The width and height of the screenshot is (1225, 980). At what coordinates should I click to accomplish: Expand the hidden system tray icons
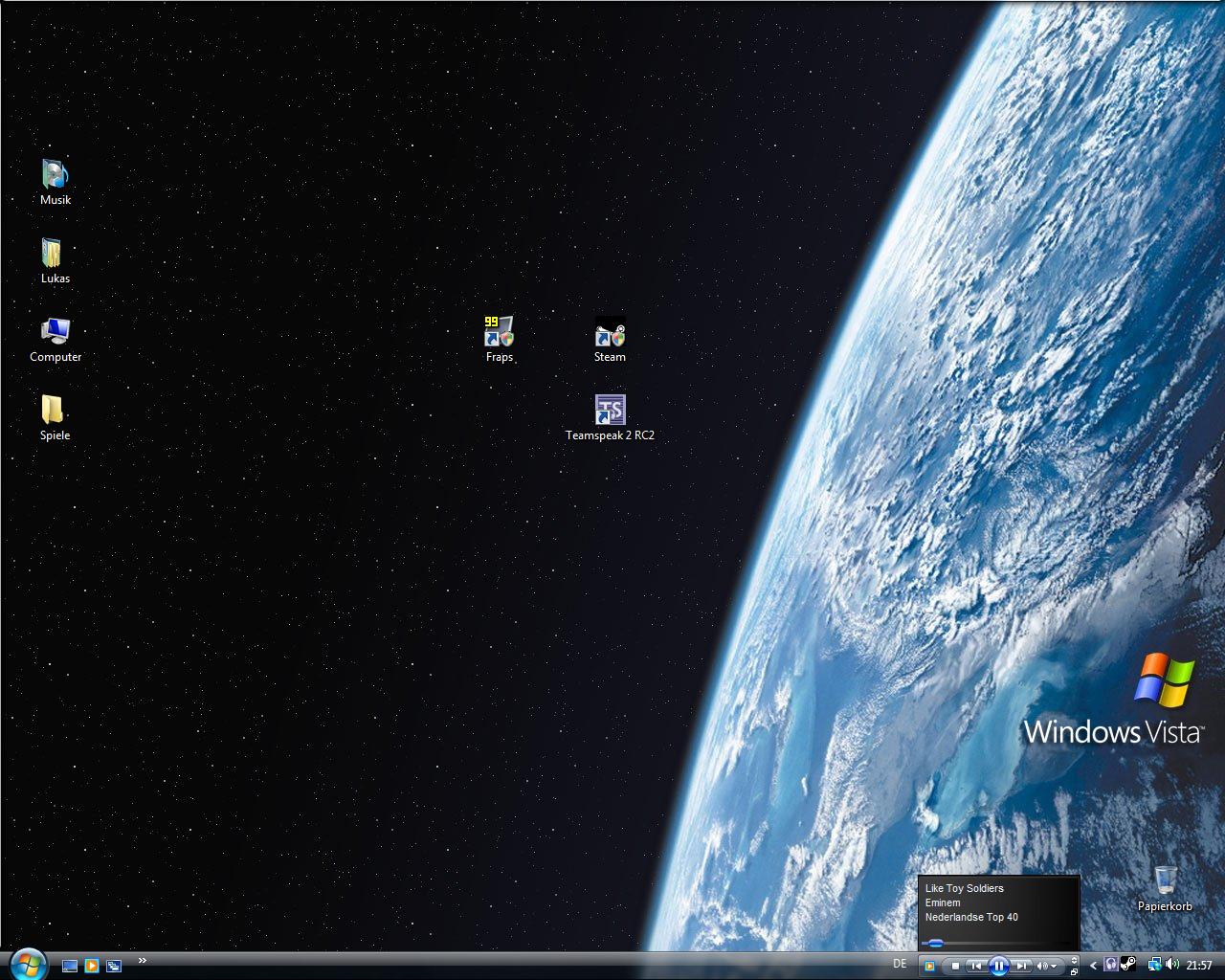(x=1094, y=966)
